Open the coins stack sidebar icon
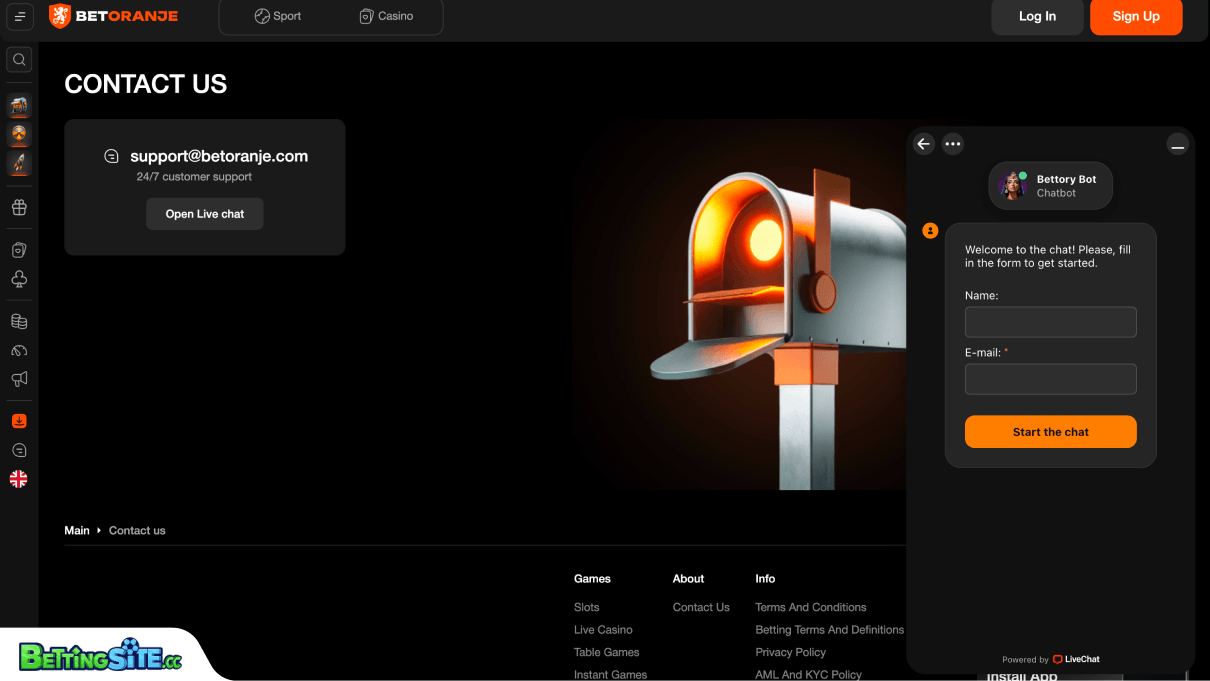The height and width of the screenshot is (681, 1210). click(x=19, y=322)
